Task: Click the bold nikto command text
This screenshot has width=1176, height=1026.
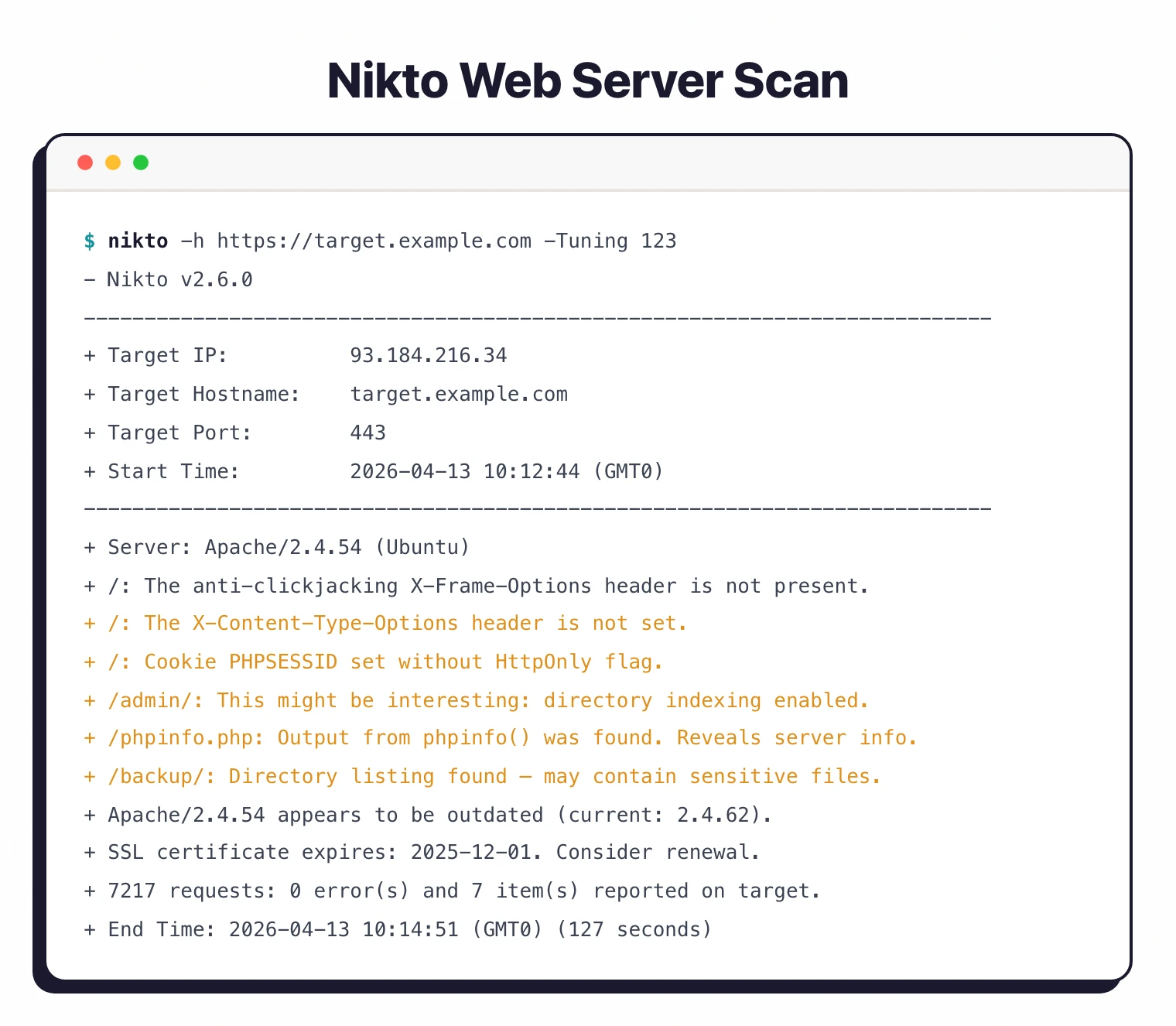Action: (138, 241)
